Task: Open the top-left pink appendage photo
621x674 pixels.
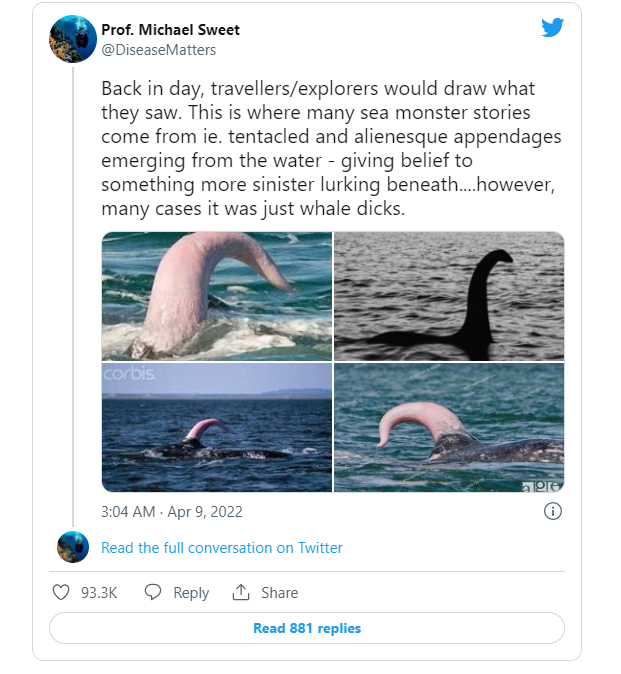Action: 216,296
